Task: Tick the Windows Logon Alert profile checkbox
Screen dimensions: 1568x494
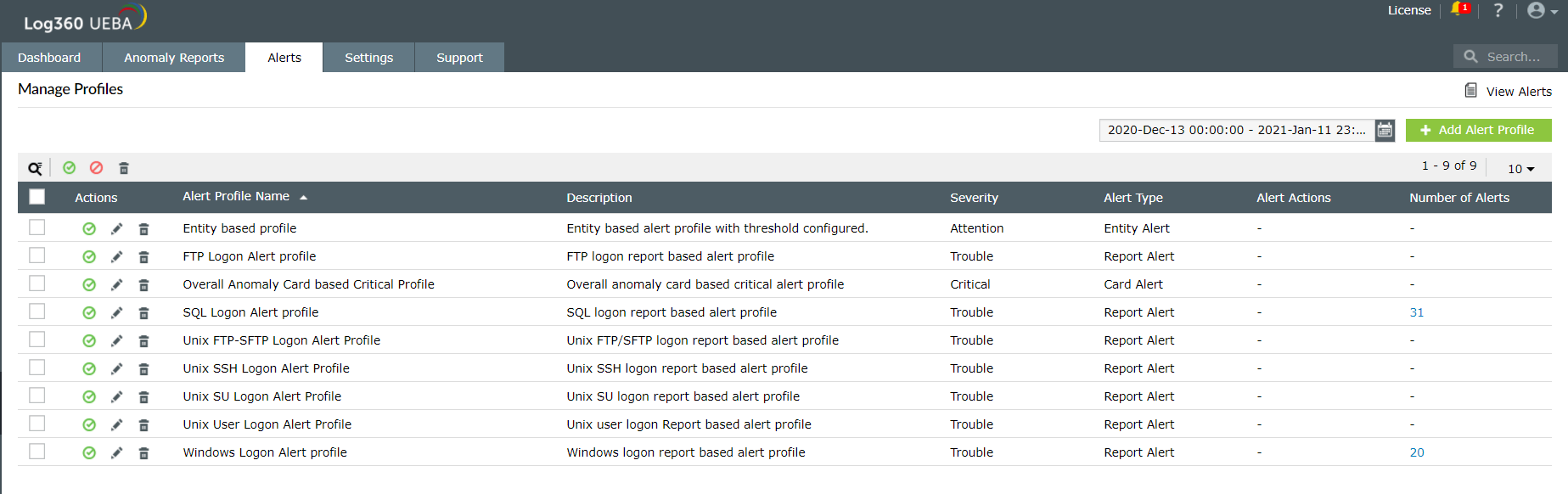Action: [x=37, y=452]
